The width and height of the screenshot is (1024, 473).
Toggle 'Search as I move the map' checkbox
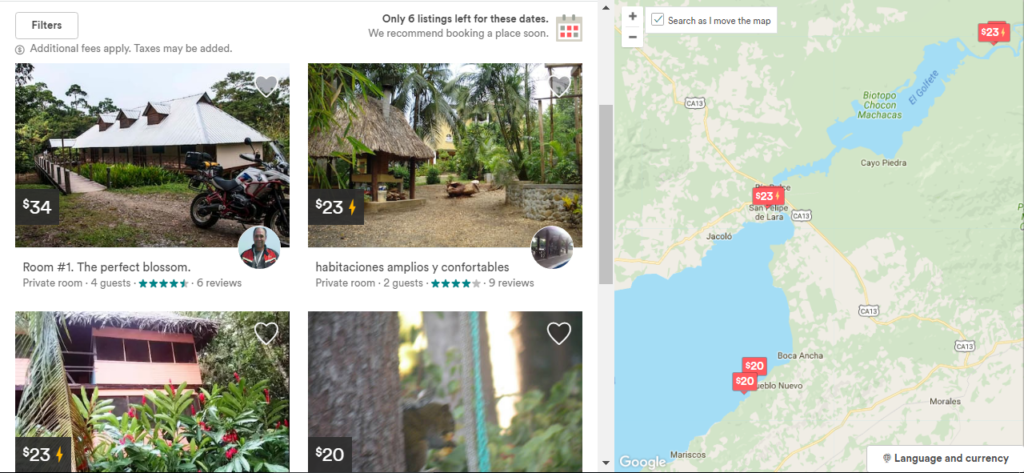658,20
